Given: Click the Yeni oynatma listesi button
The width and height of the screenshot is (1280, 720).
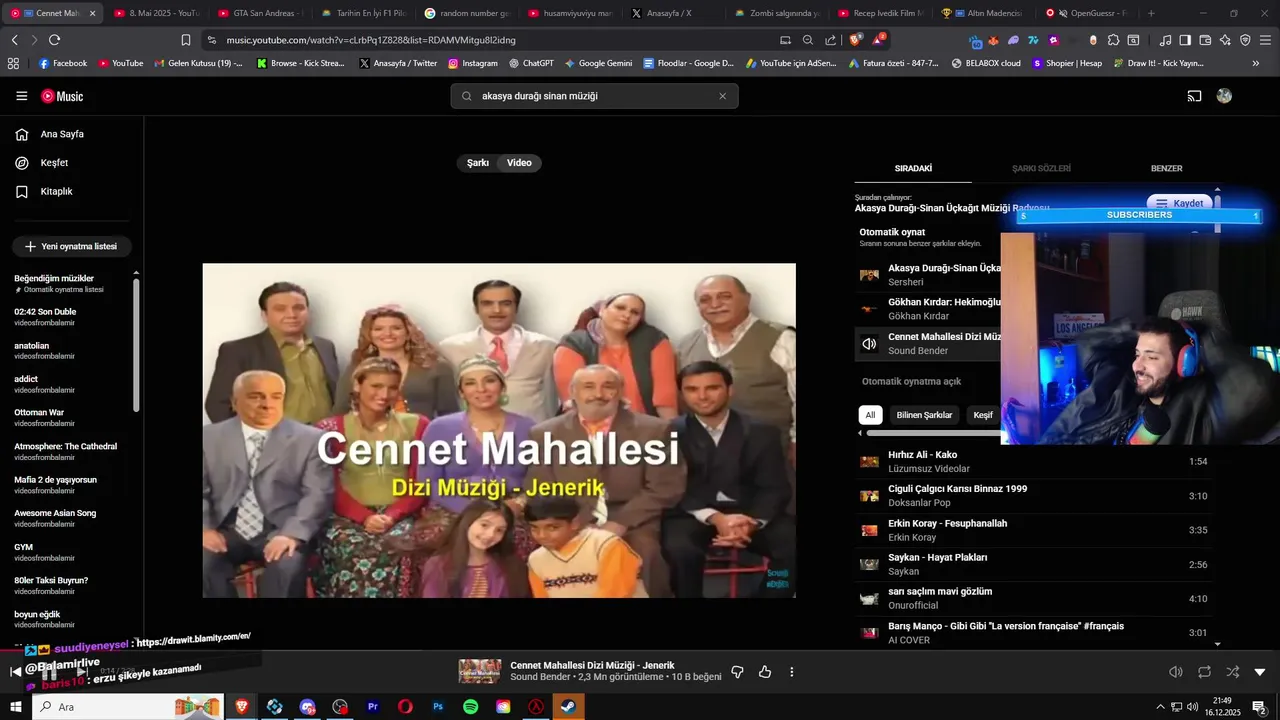Looking at the screenshot, I should (x=71, y=246).
